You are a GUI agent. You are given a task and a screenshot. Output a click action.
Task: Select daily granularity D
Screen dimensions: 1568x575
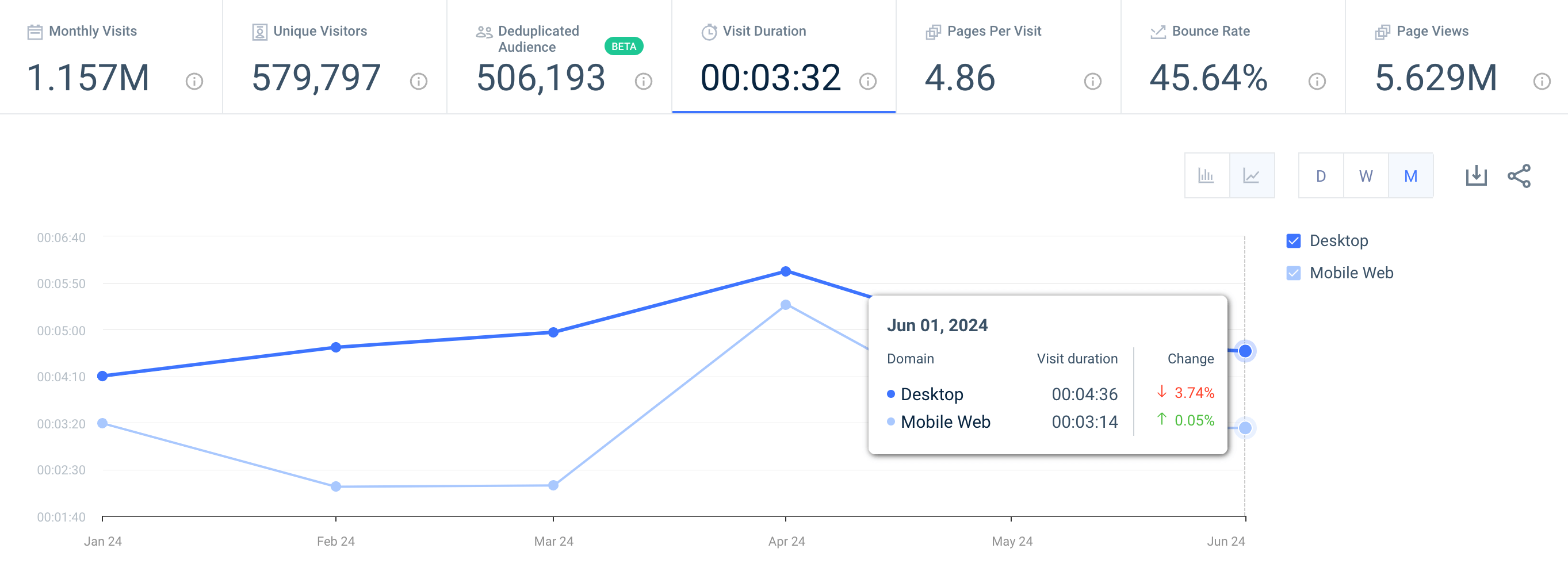(1320, 176)
